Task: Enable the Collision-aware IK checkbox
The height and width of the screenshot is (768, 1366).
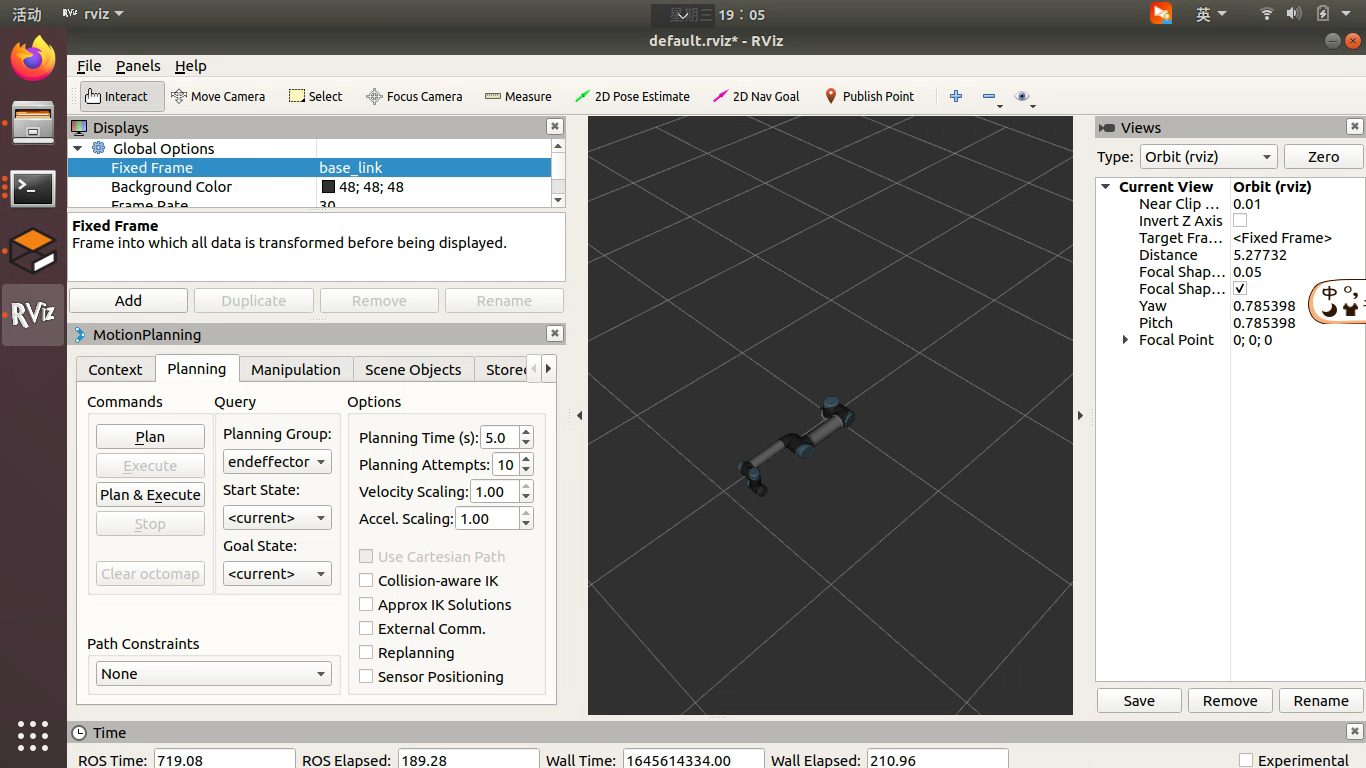Action: [366, 581]
